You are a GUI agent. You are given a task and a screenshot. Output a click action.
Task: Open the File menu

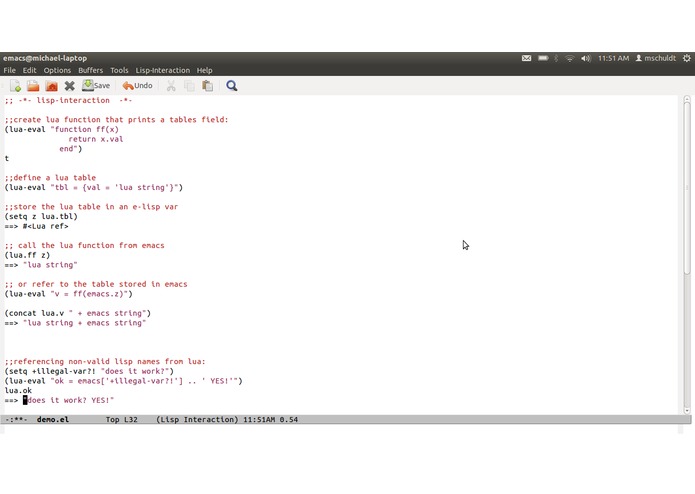coord(9,70)
